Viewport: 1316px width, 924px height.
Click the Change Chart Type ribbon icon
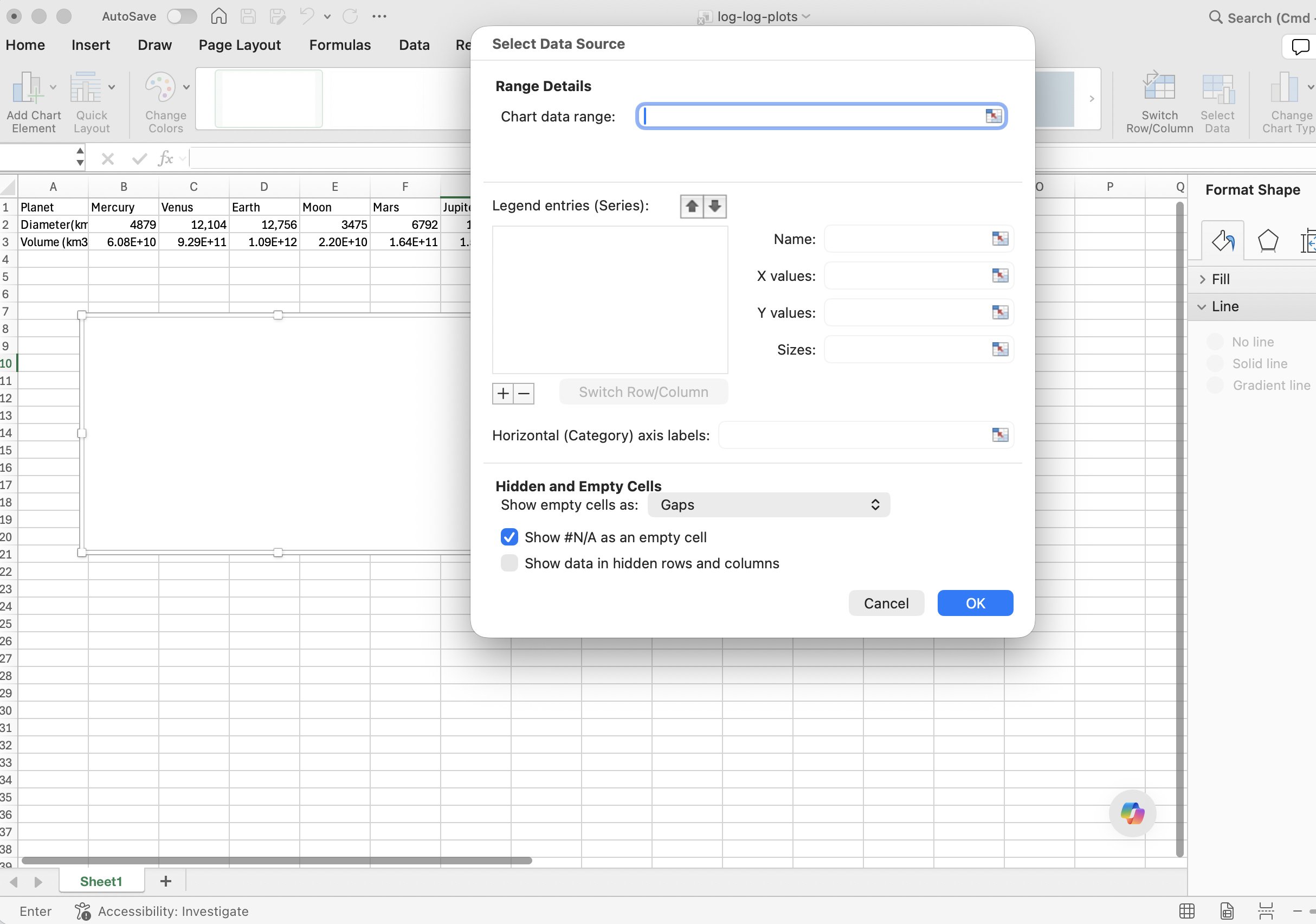(1284, 87)
